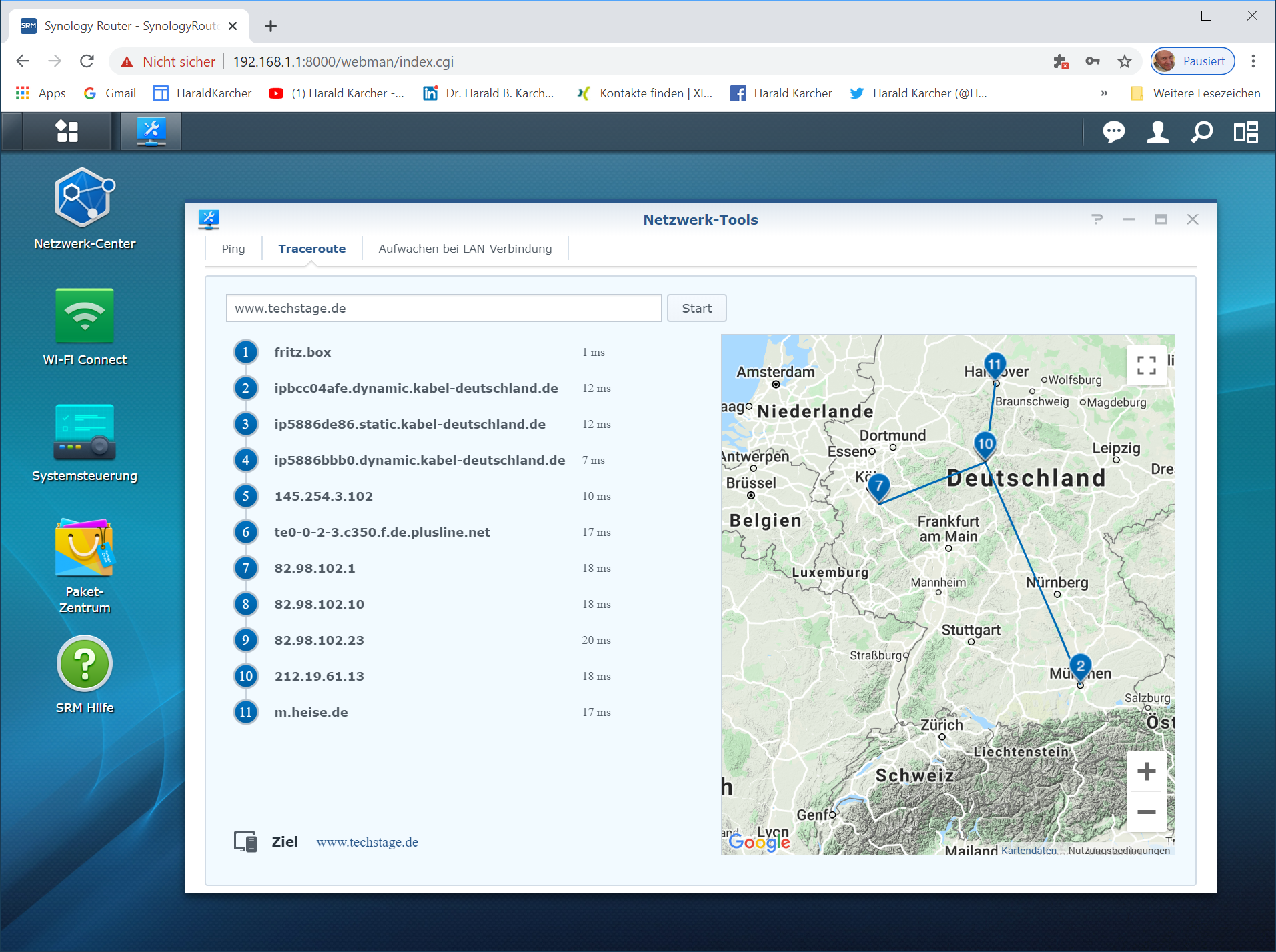This screenshot has width=1276, height=952.
Task: Toggle fullscreen view on the map
Action: click(x=1146, y=365)
